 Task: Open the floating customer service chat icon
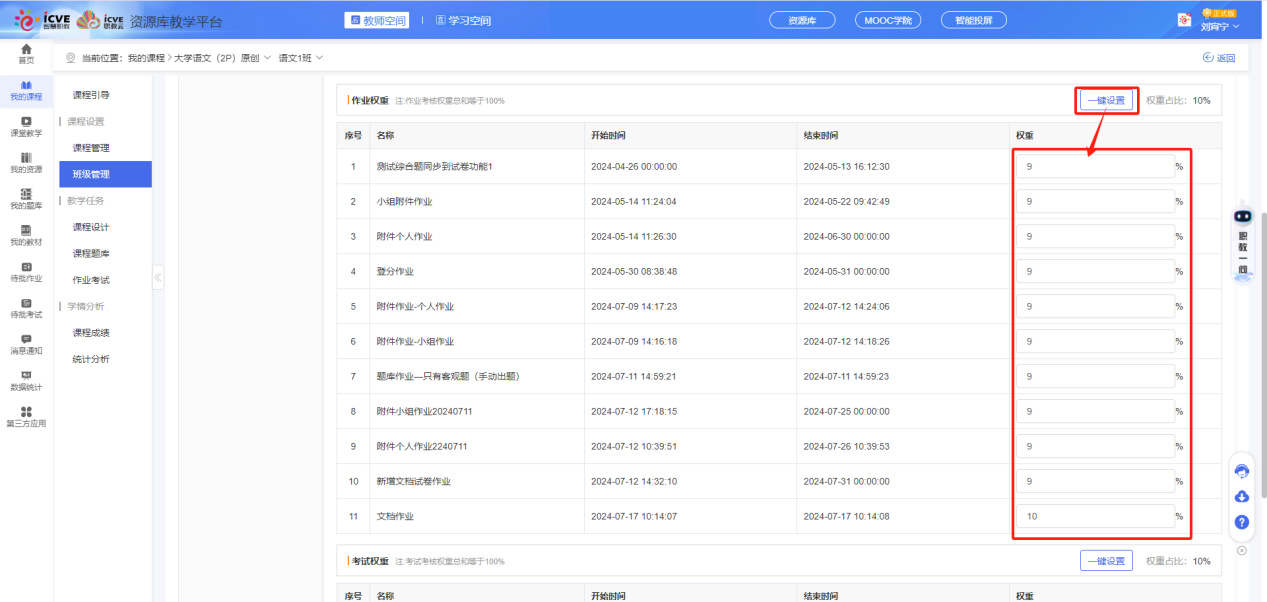(1241, 470)
